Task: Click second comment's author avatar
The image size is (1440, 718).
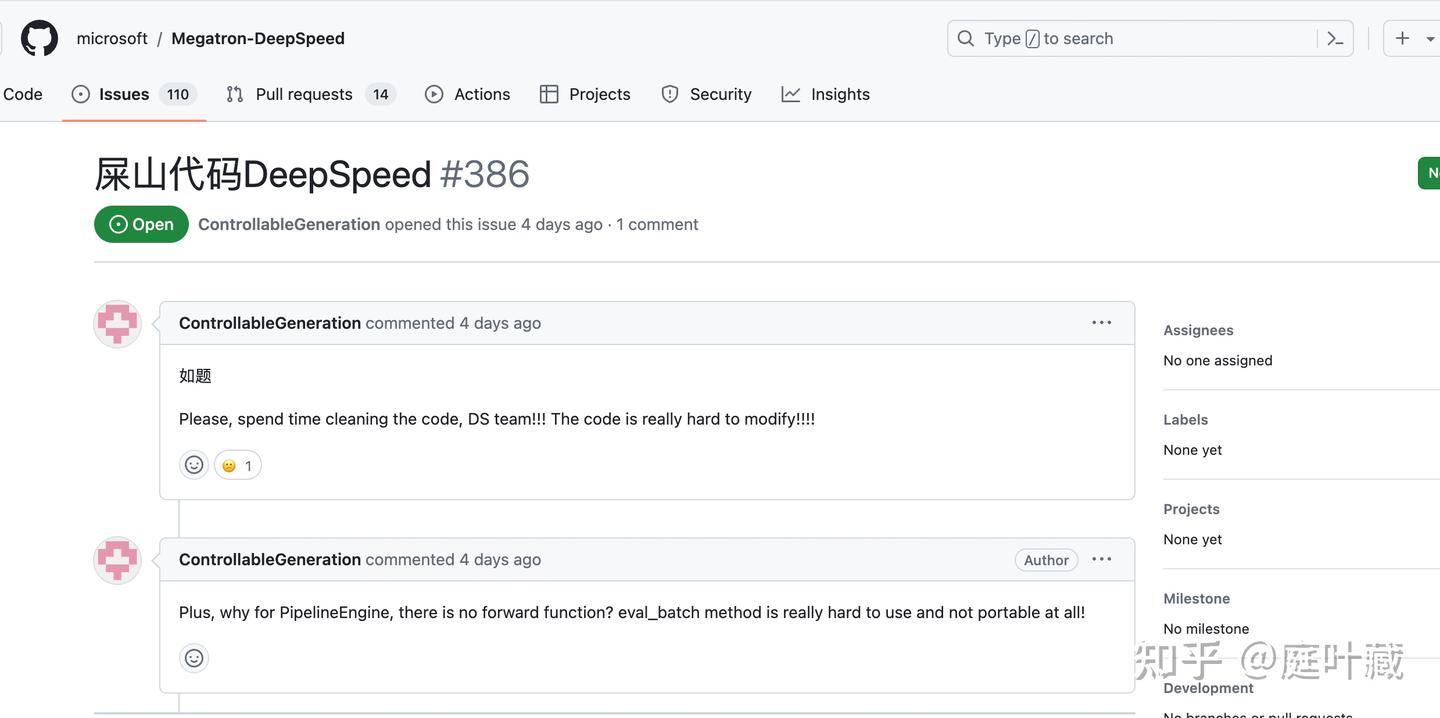Action: point(117,560)
